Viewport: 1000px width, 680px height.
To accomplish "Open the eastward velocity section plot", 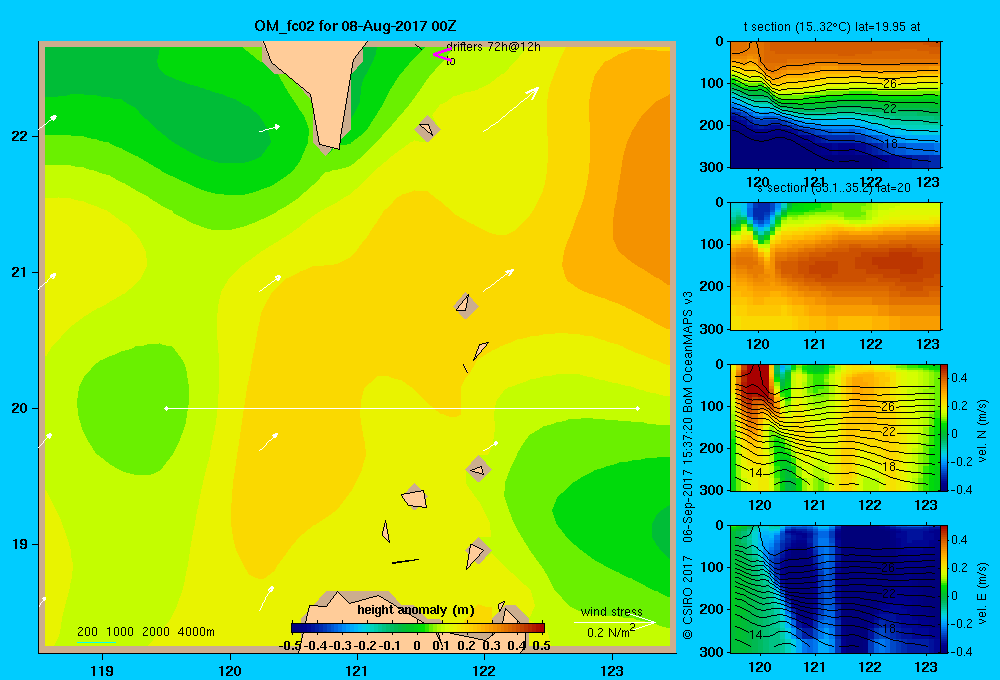I will (835, 589).
